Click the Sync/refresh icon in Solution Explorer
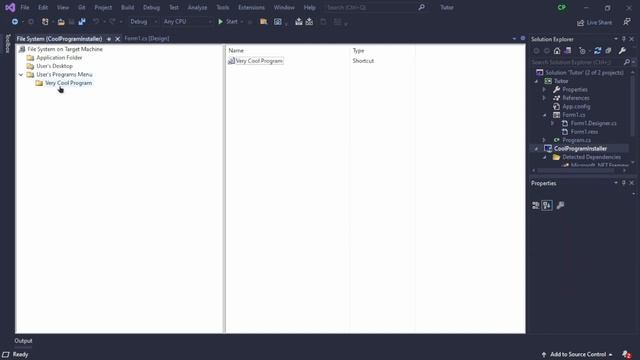This screenshot has height=360, width=640. (598, 51)
